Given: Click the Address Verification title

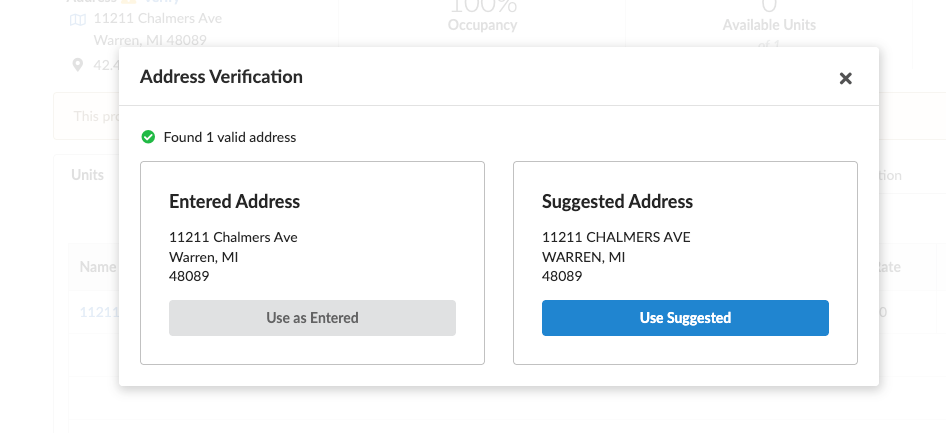Looking at the screenshot, I should (x=221, y=77).
